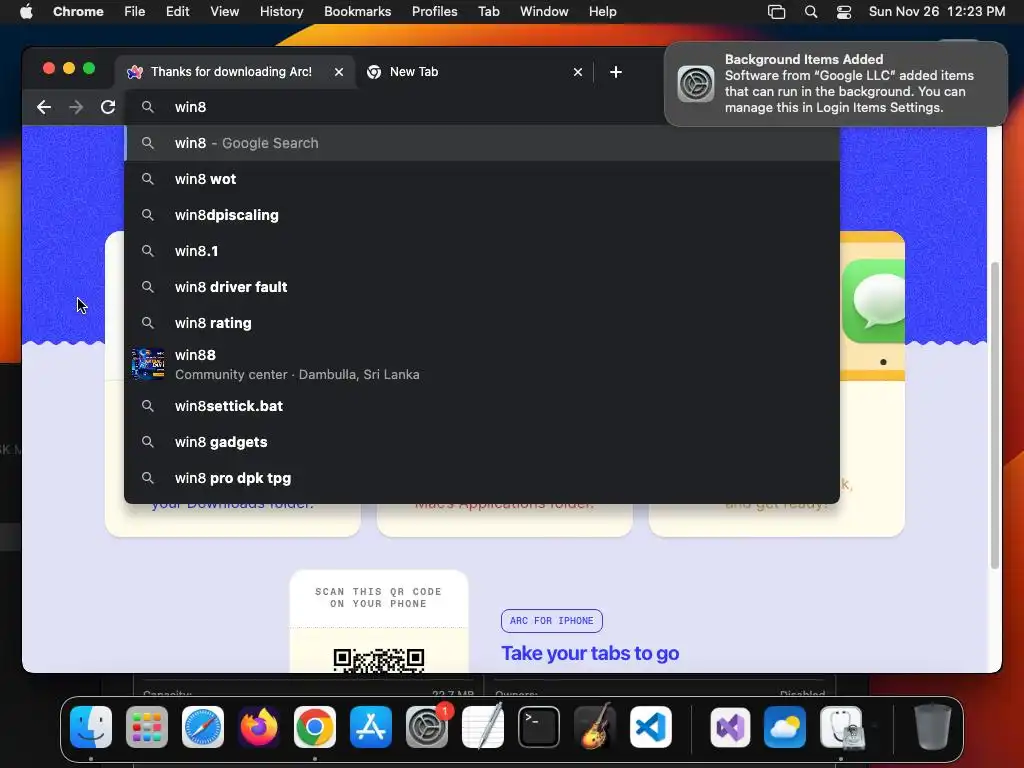The height and width of the screenshot is (768, 1024).
Task: Click the win88 suggestion thumbnail image
Action: pos(148,364)
